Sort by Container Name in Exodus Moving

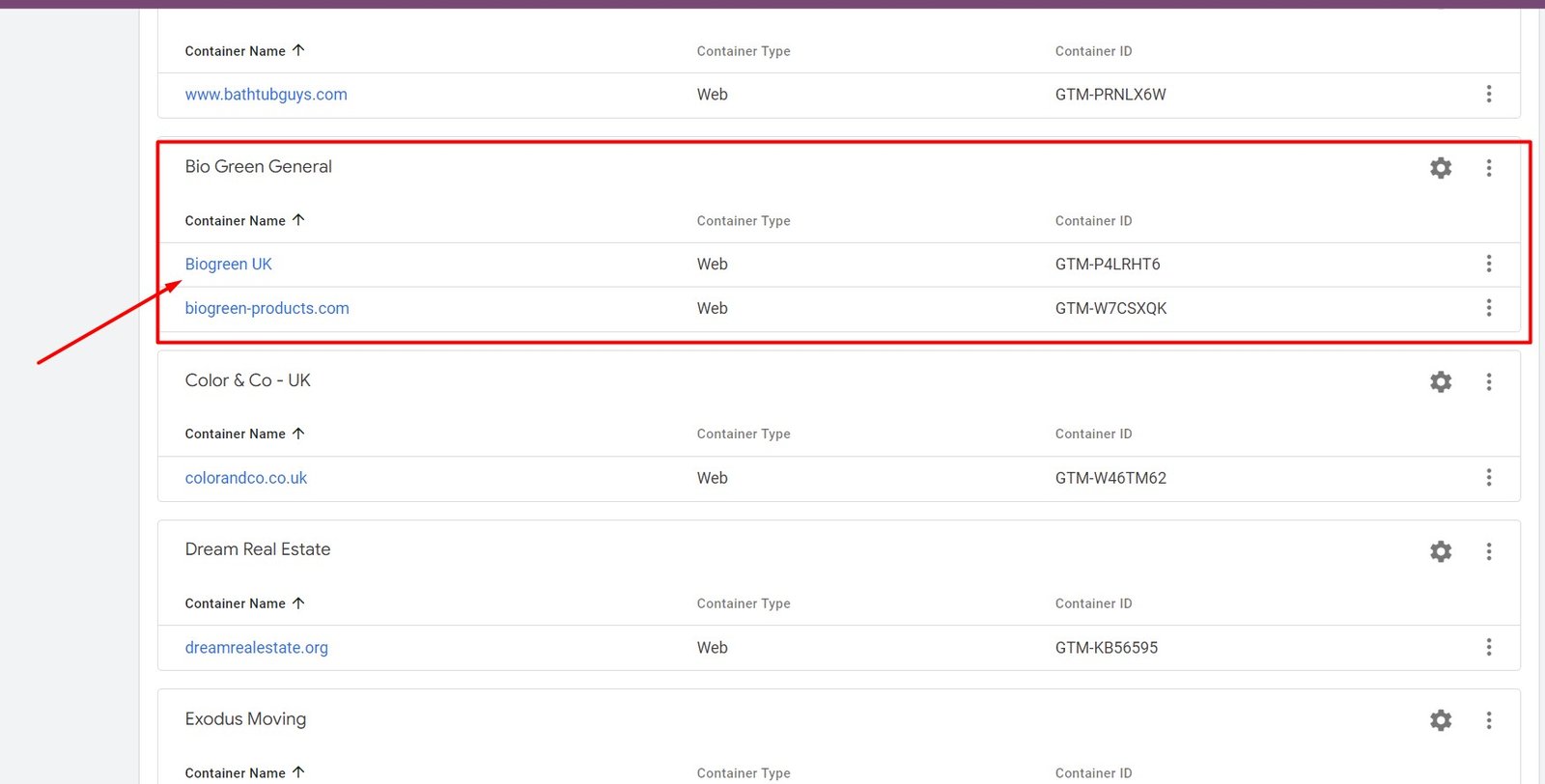pyautogui.click(x=244, y=772)
